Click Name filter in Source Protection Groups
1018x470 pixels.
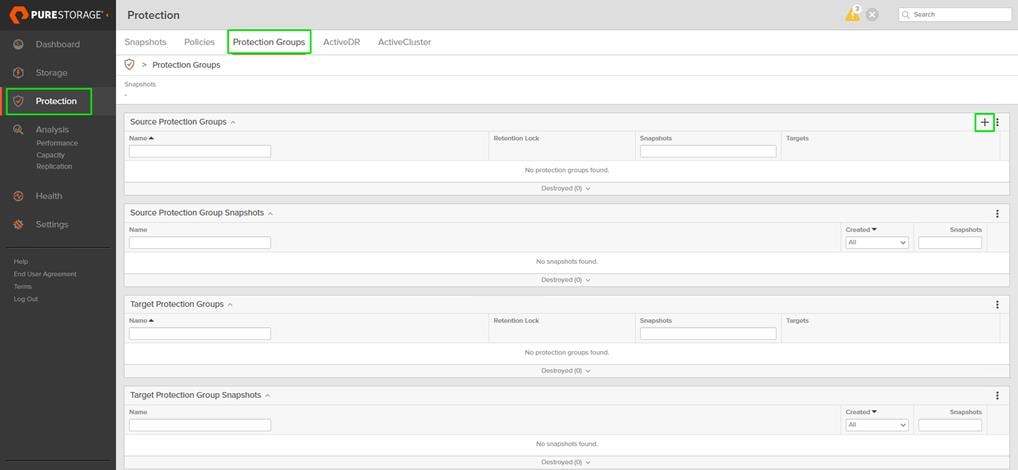tap(200, 151)
